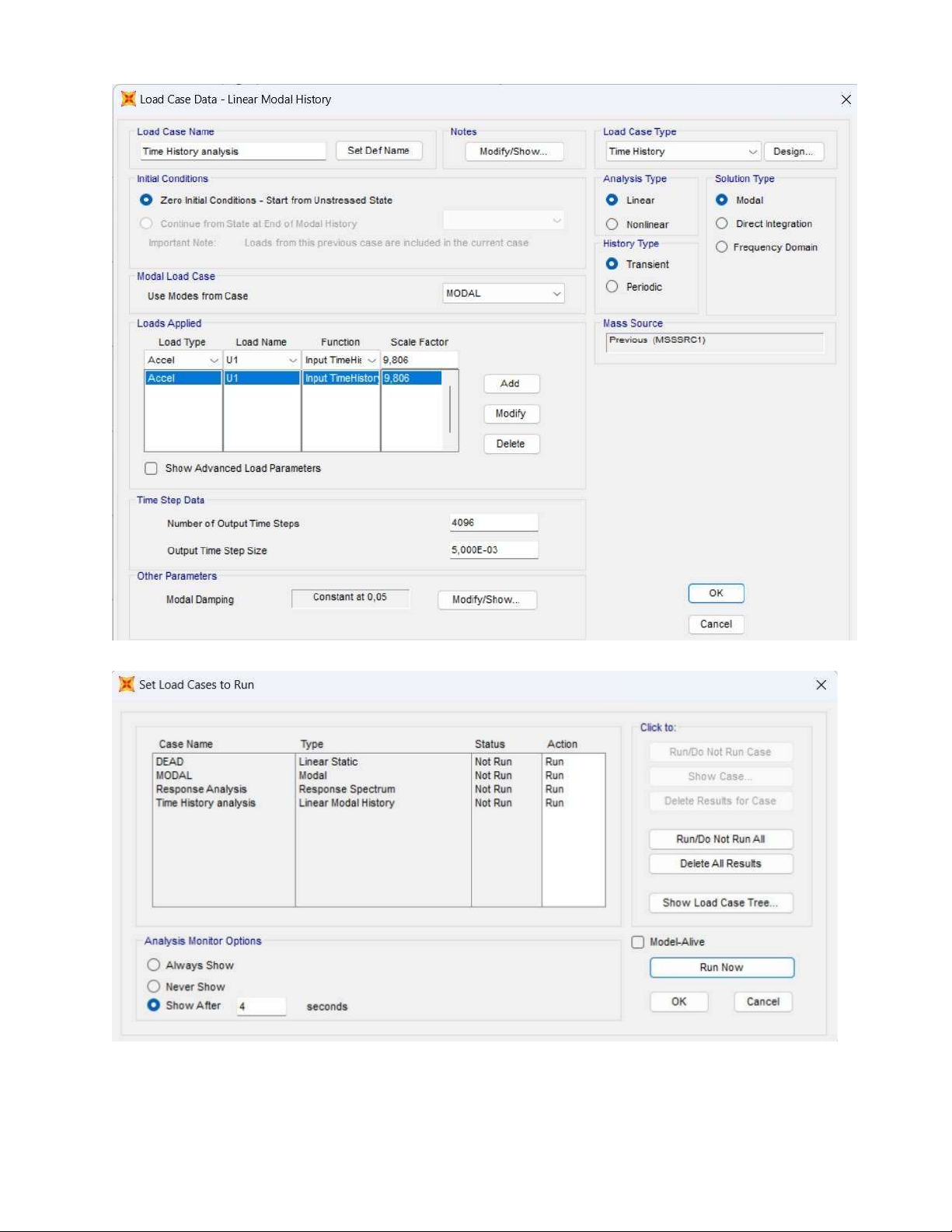Select the Time History analysis case row
Screen dimensions: 952x1232
point(206,803)
